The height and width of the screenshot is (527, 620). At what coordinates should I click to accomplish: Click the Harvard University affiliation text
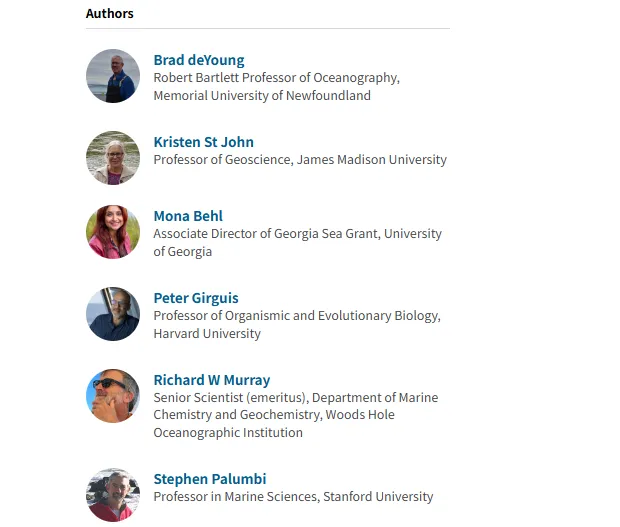point(207,334)
